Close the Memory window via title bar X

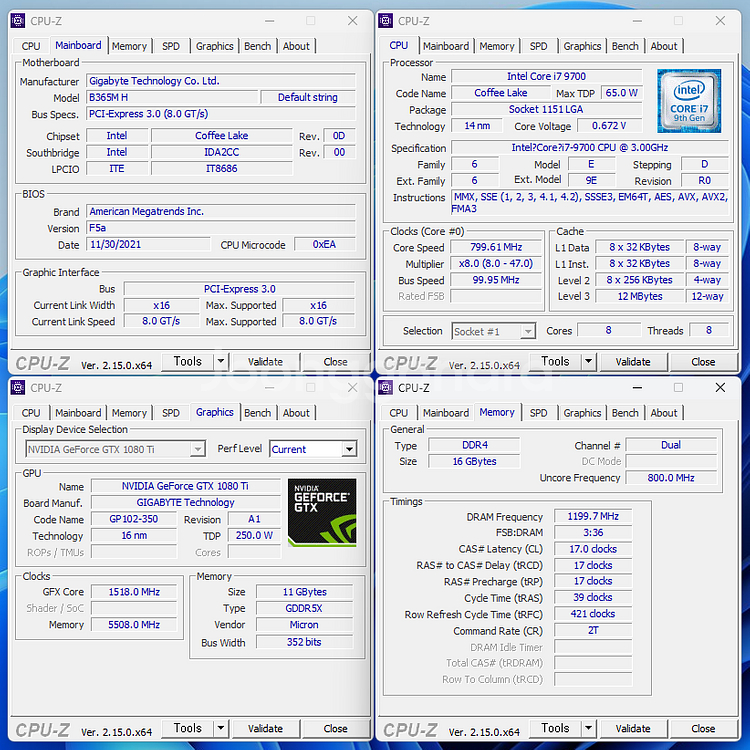(x=720, y=388)
